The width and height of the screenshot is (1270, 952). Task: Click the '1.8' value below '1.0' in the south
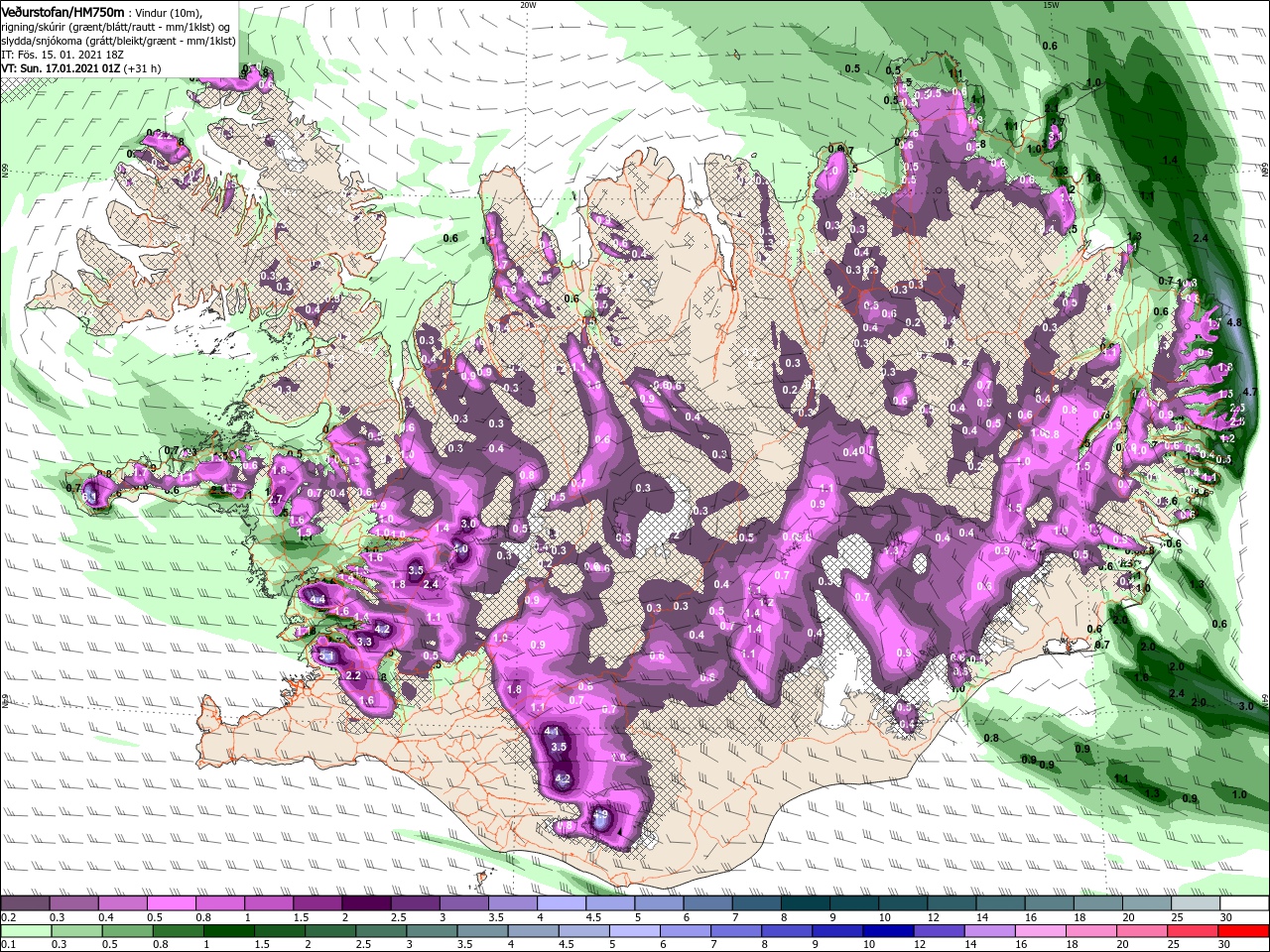click(514, 689)
